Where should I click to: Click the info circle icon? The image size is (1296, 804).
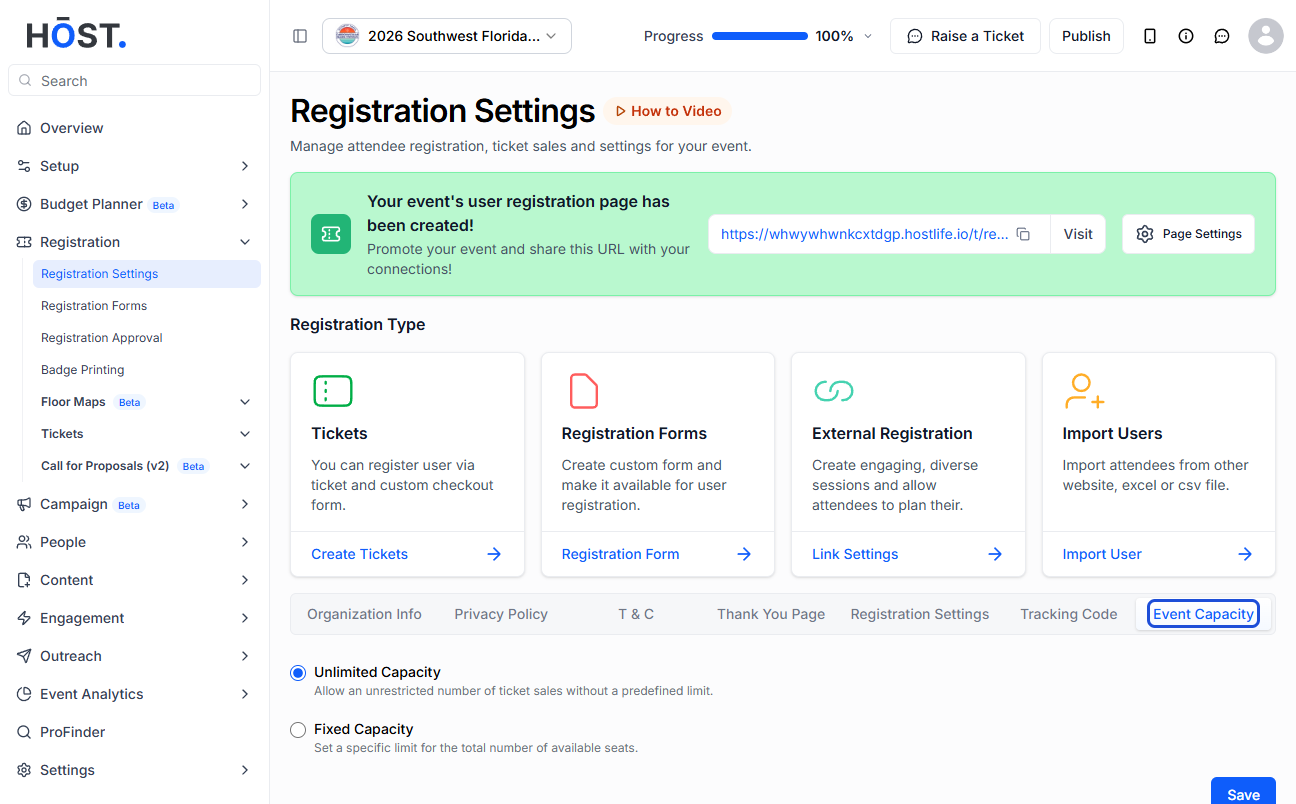click(1186, 36)
